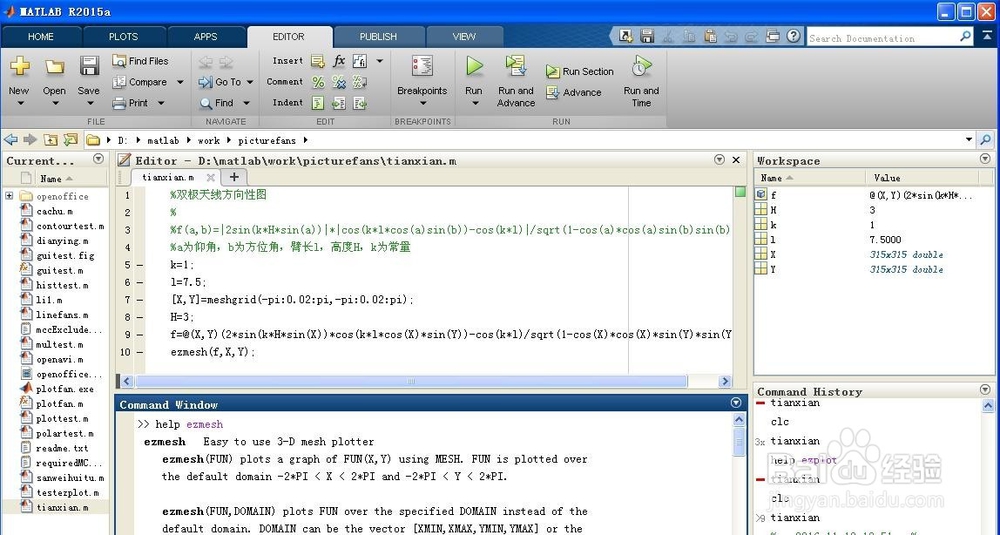1000x535 pixels.
Task: Switch to the VIEW tab
Action: tap(464, 36)
